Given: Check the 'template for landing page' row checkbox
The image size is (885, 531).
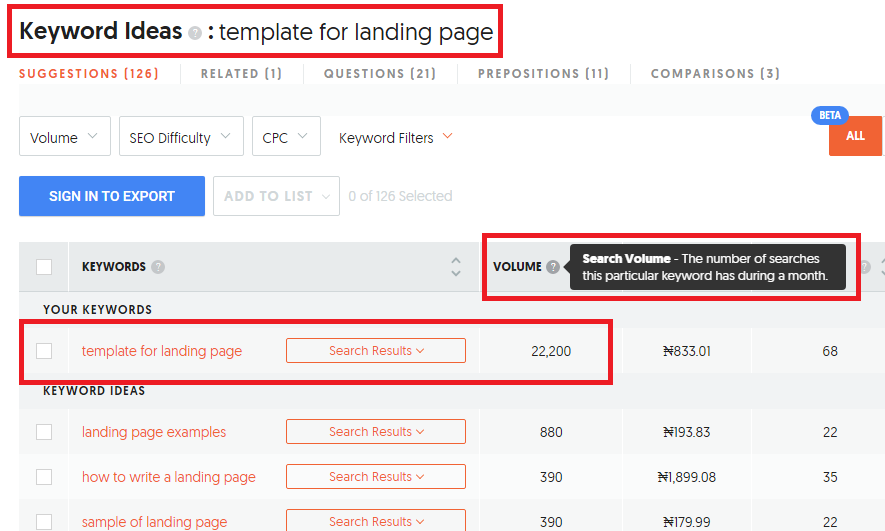Looking at the screenshot, I should (x=44, y=351).
